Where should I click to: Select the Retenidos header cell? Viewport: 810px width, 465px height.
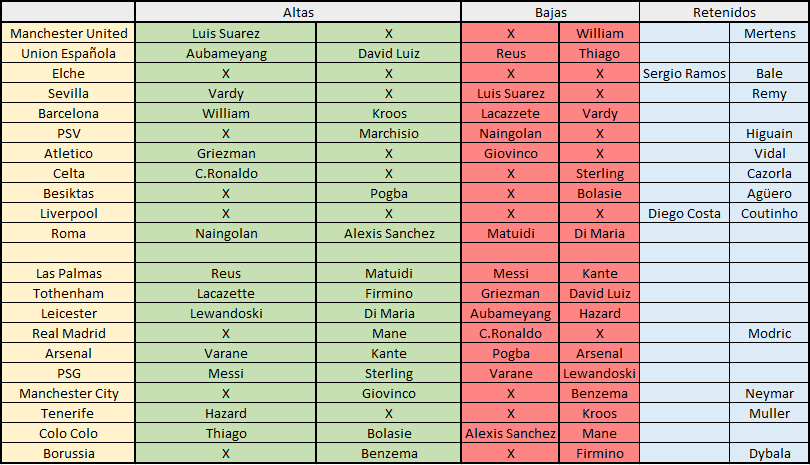click(x=724, y=12)
